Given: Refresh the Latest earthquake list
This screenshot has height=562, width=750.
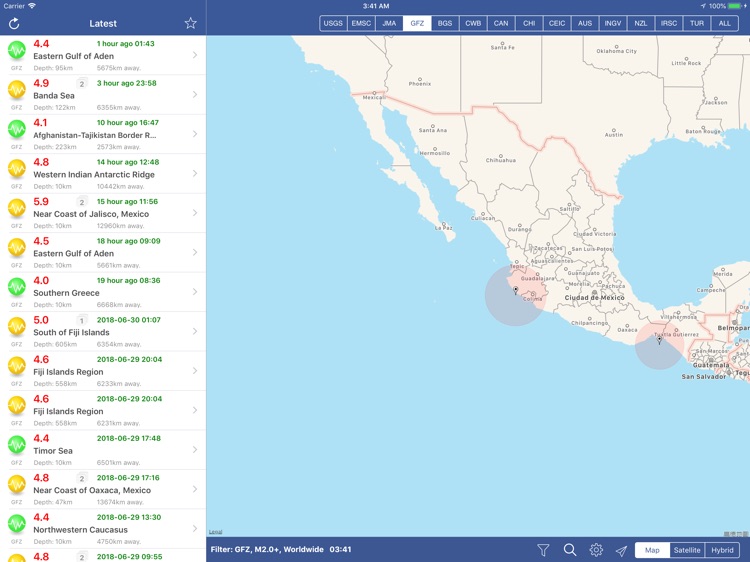Looking at the screenshot, I should pos(14,23).
